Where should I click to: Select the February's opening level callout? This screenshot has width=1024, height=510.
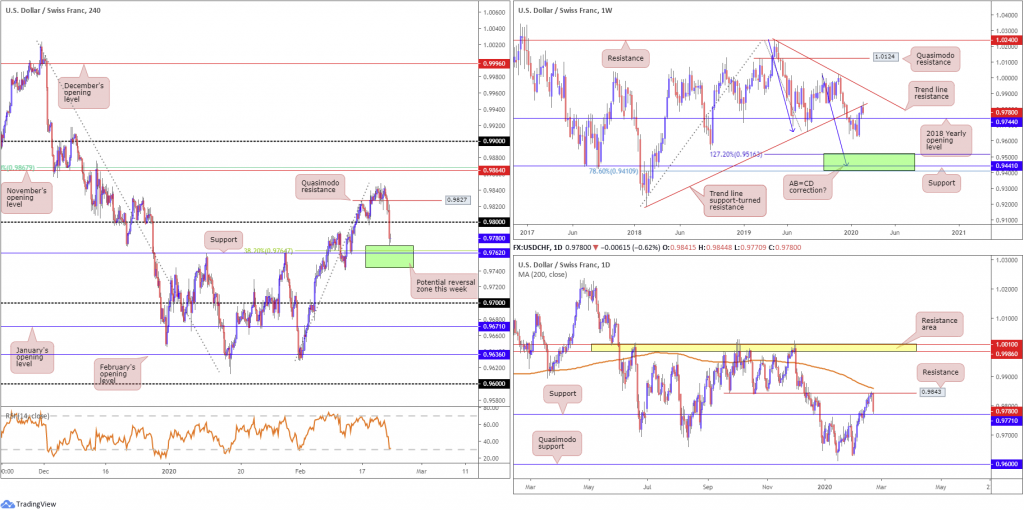116,376
